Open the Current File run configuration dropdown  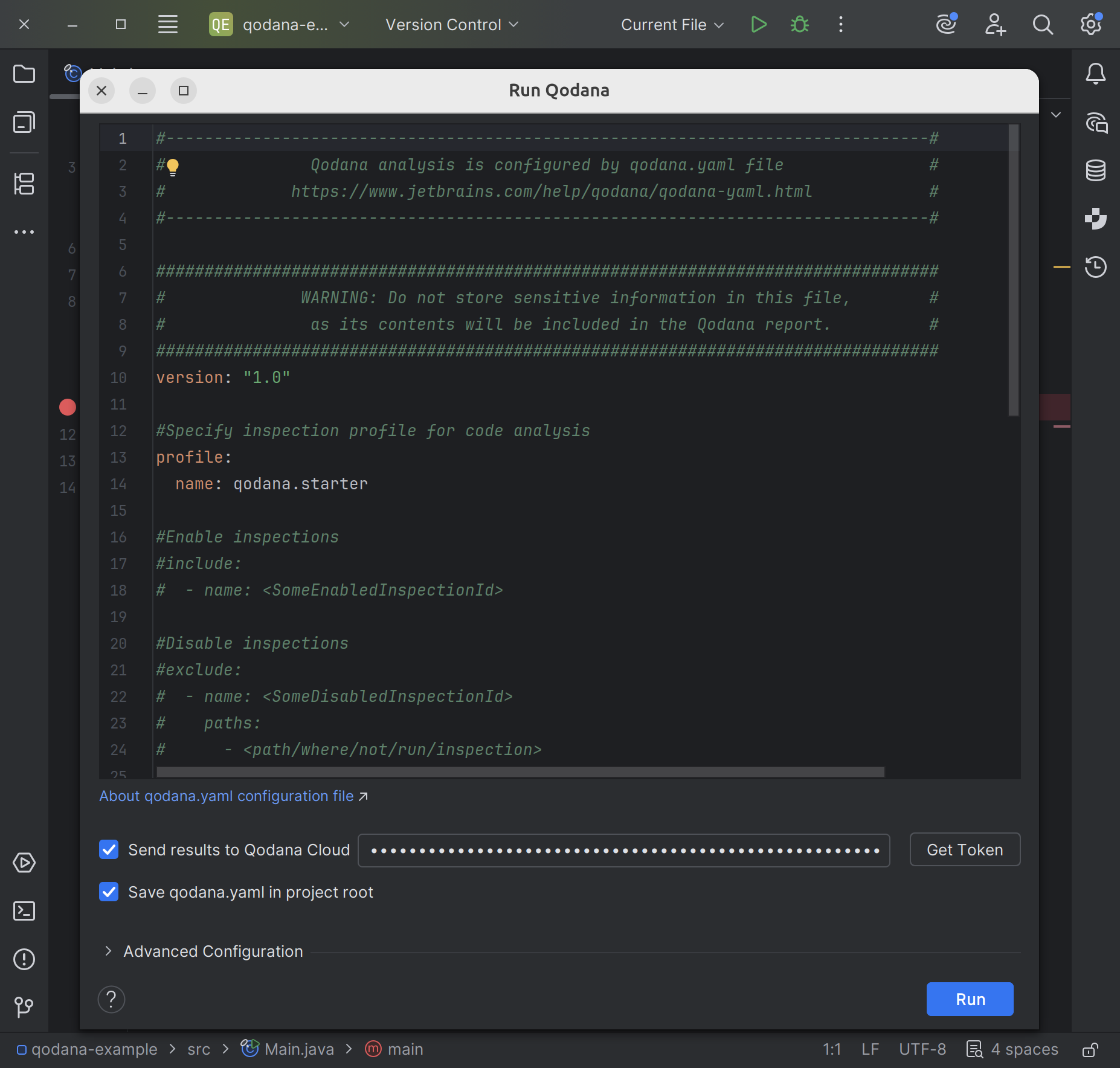(672, 25)
